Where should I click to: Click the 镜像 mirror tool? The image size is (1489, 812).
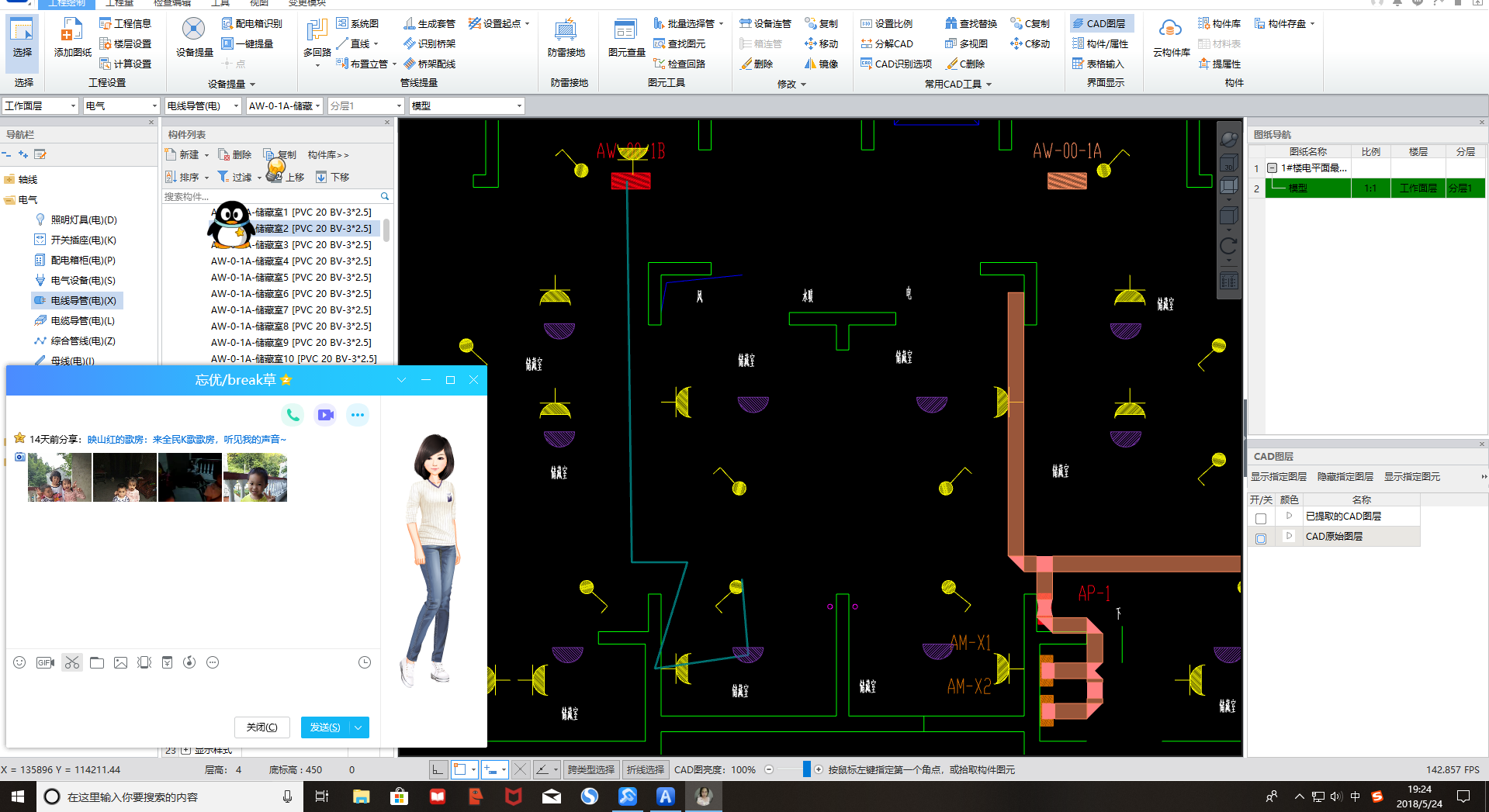pyautogui.click(x=821, y=64)
